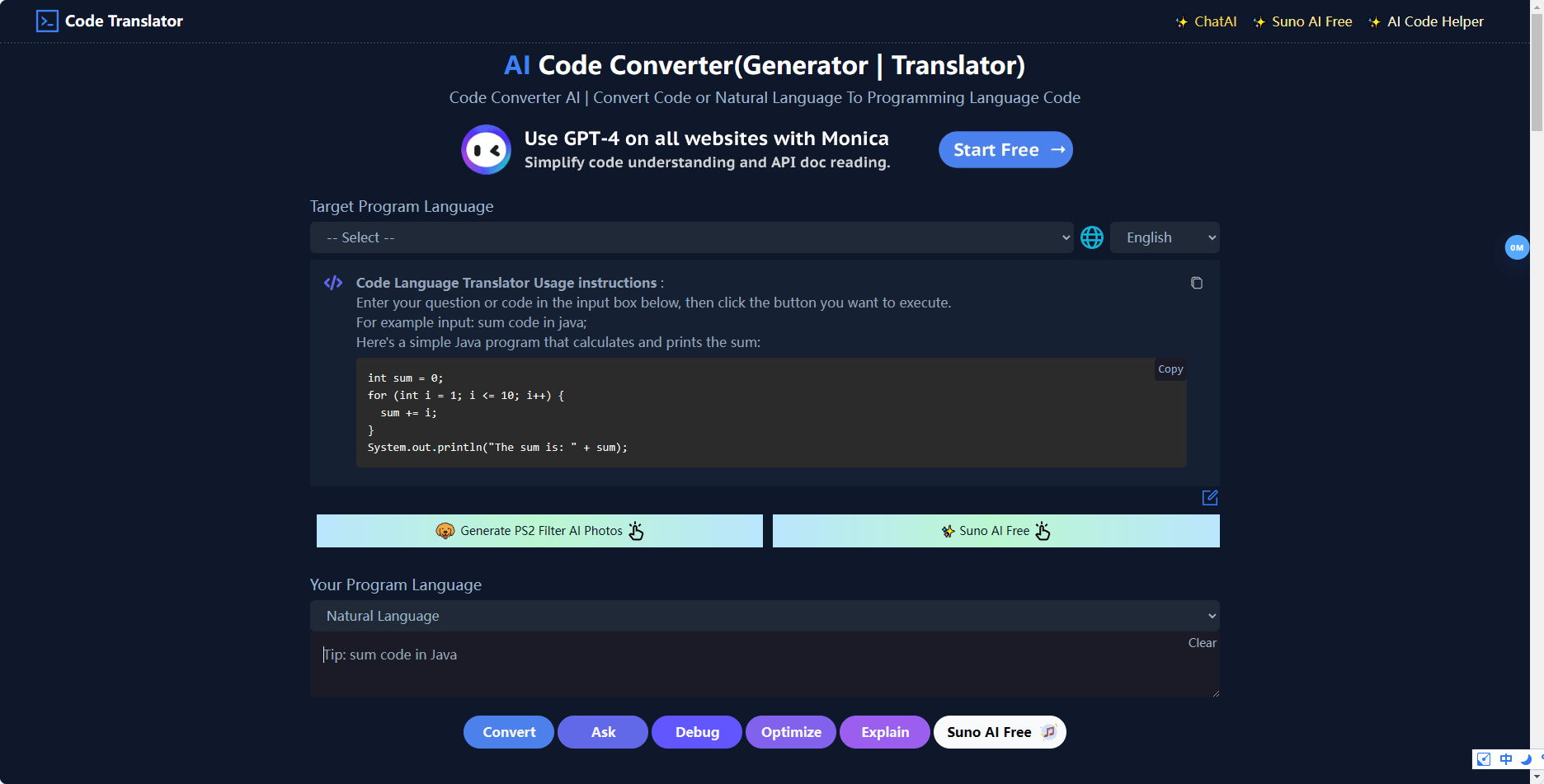Click the Start Free button
This screenshot has height=784, width=1544.
(x=1005, y=149)
